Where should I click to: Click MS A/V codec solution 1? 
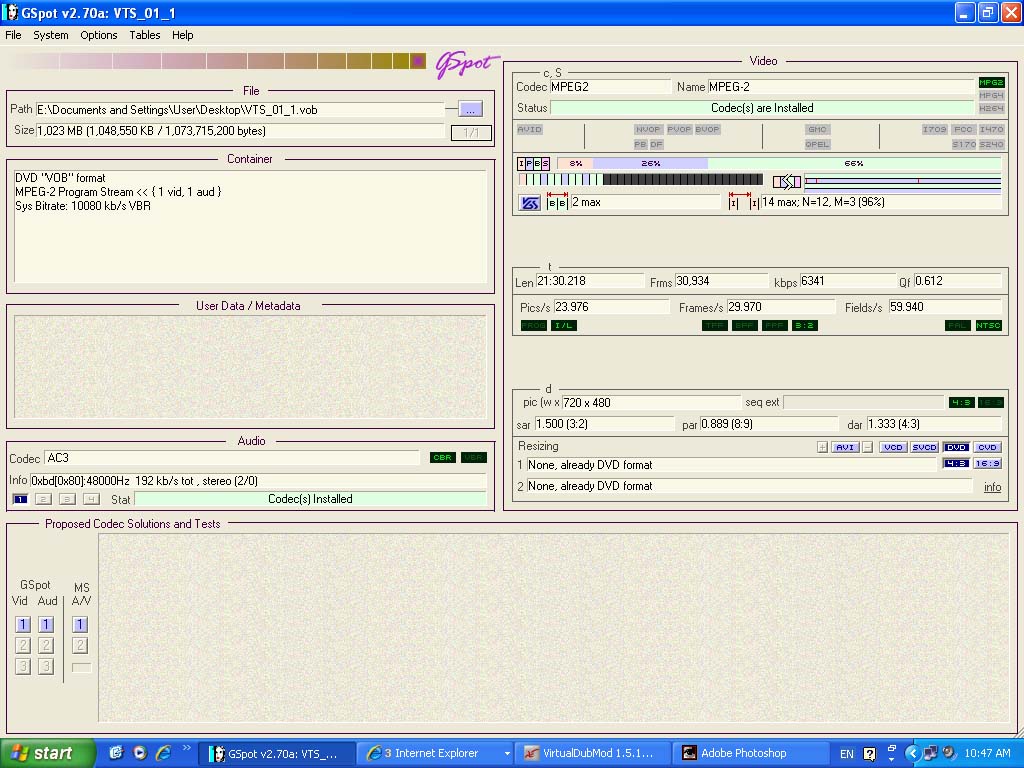pos(80,624)
